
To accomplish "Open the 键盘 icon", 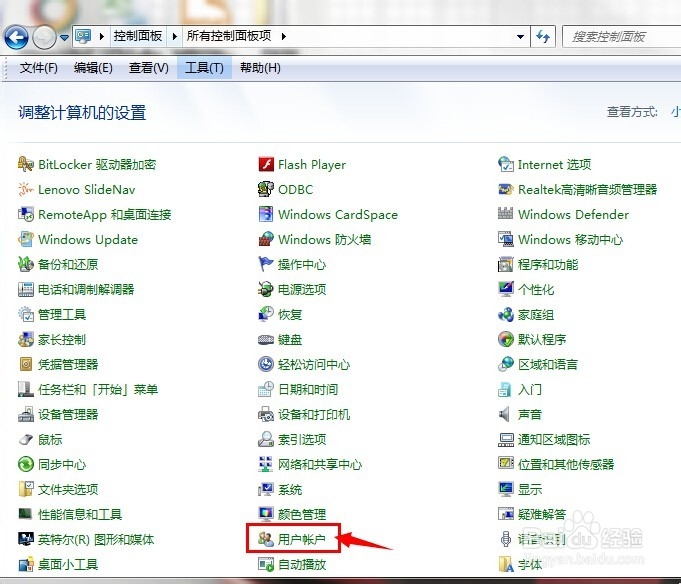I will tap(266, 340).
